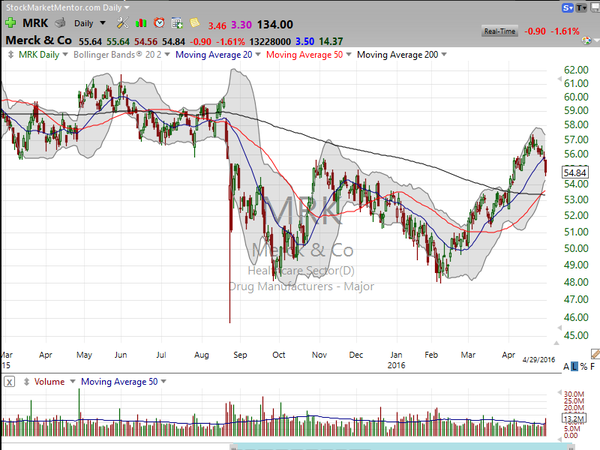
Task: Click the 62.00 price axis label
Action: point(576,70)
